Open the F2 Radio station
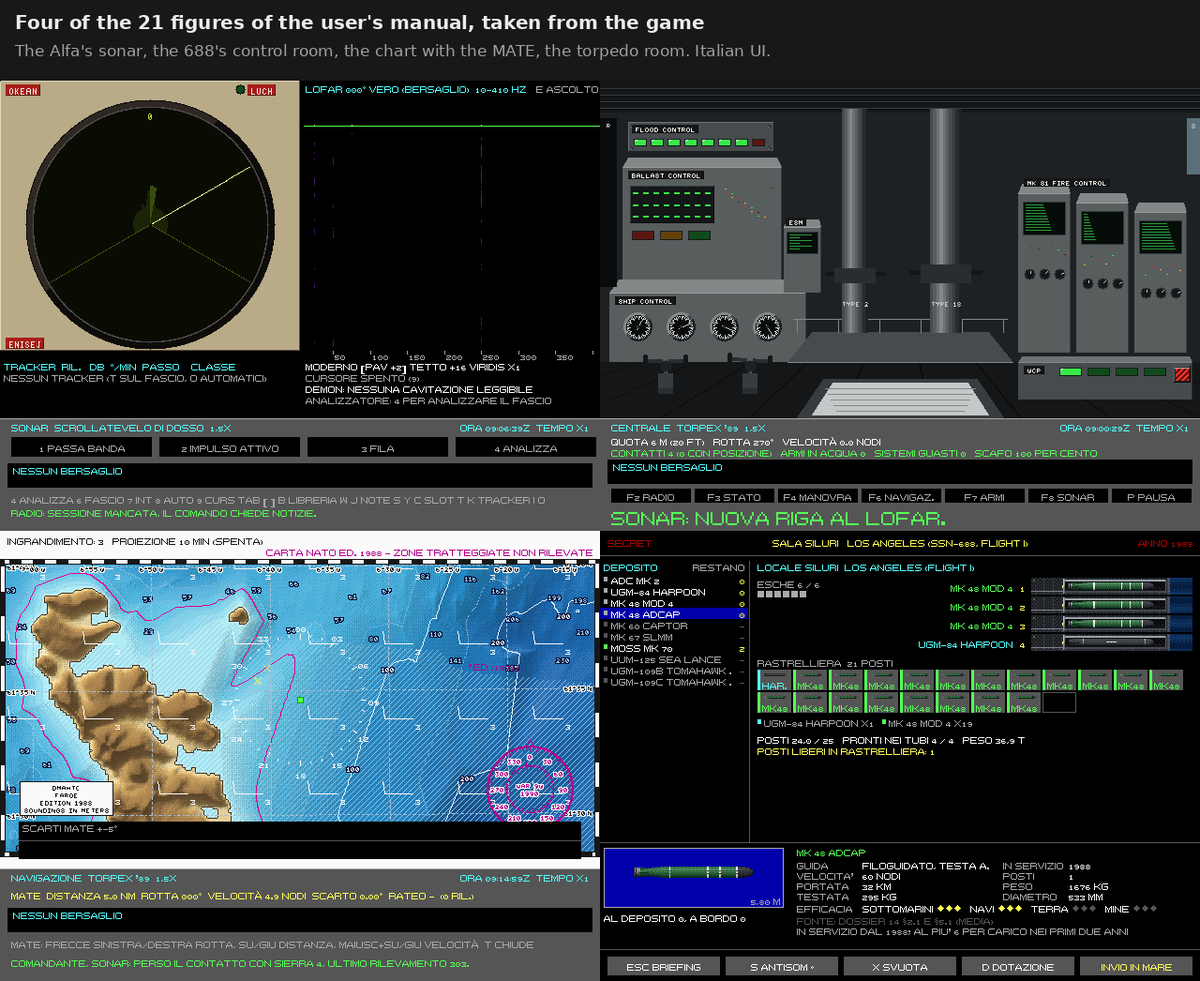 651,496
